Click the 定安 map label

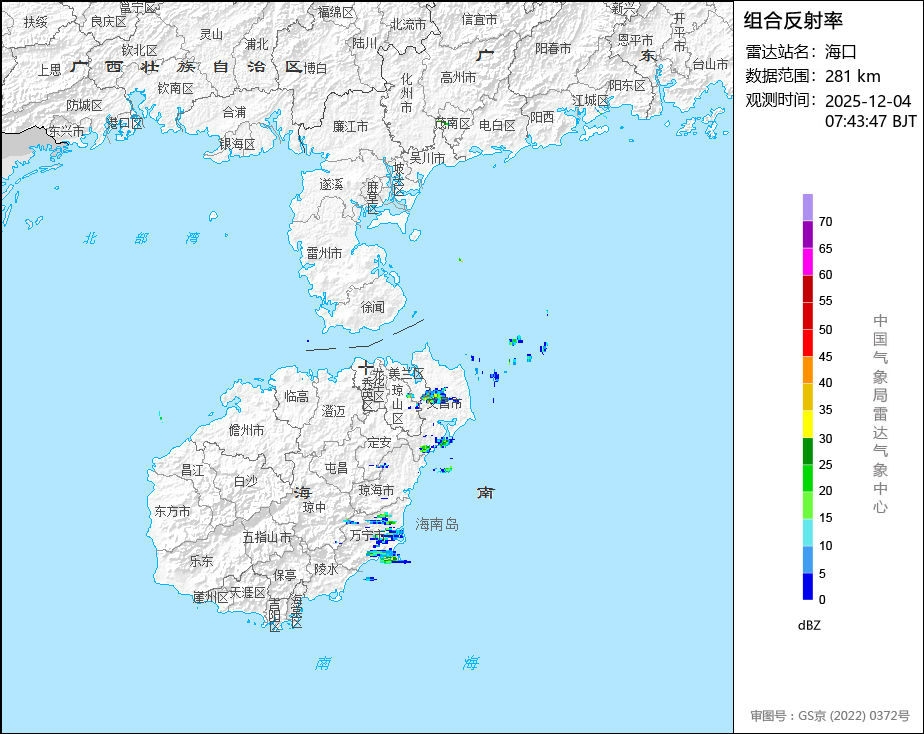coord(379,442)
